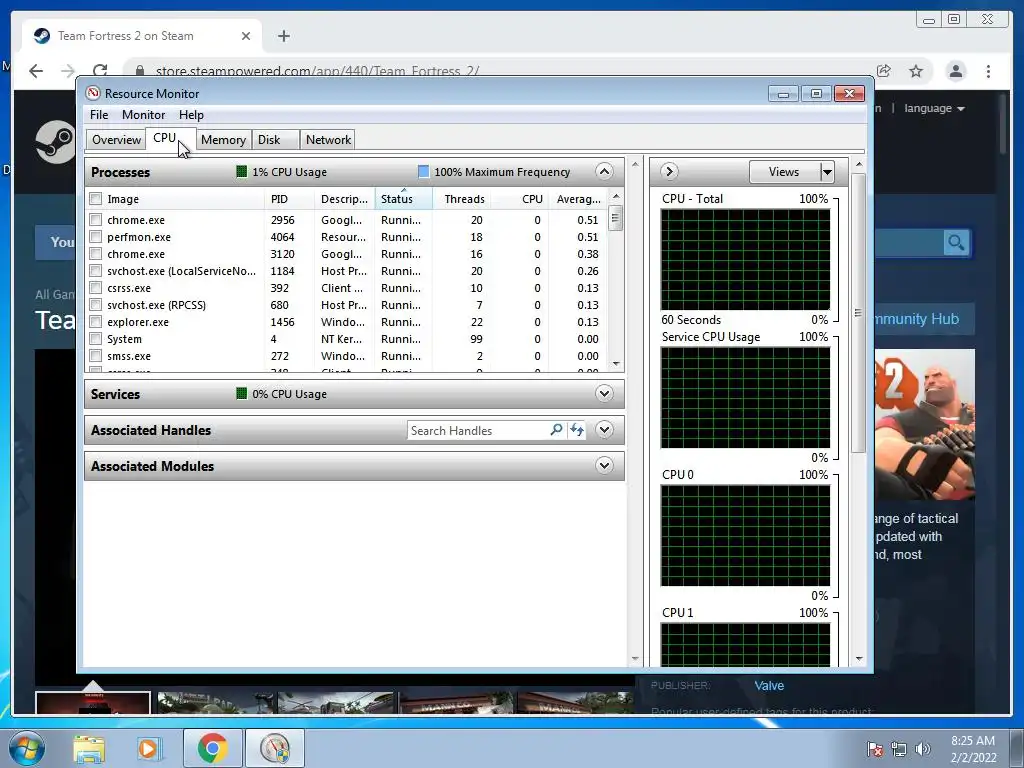Bookmark this page with star icon
Viewport: 1024px width, 768px height.
[916, 71]
